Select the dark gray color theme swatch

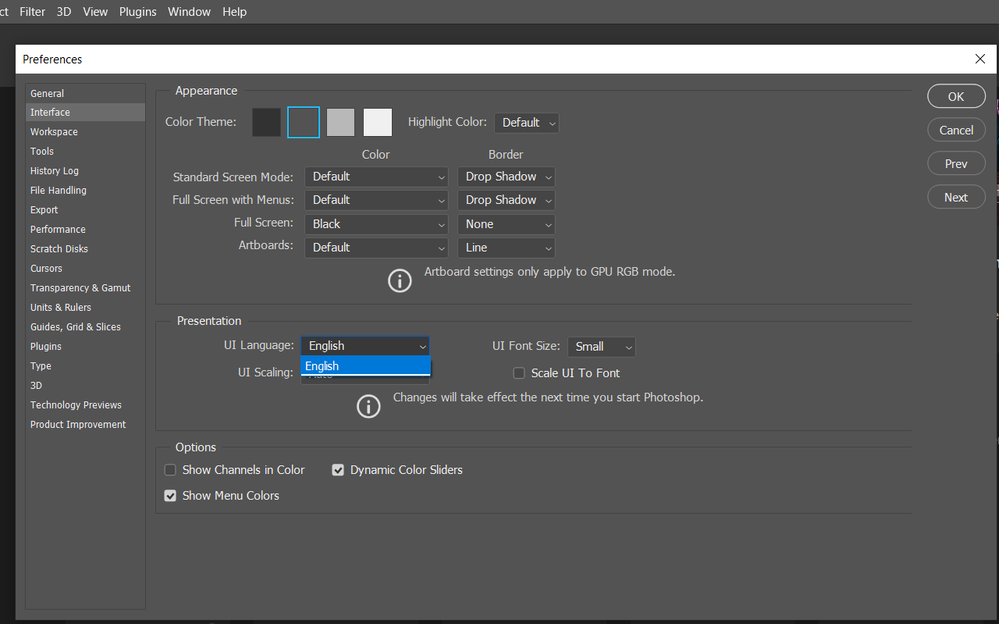click(303, 122)
